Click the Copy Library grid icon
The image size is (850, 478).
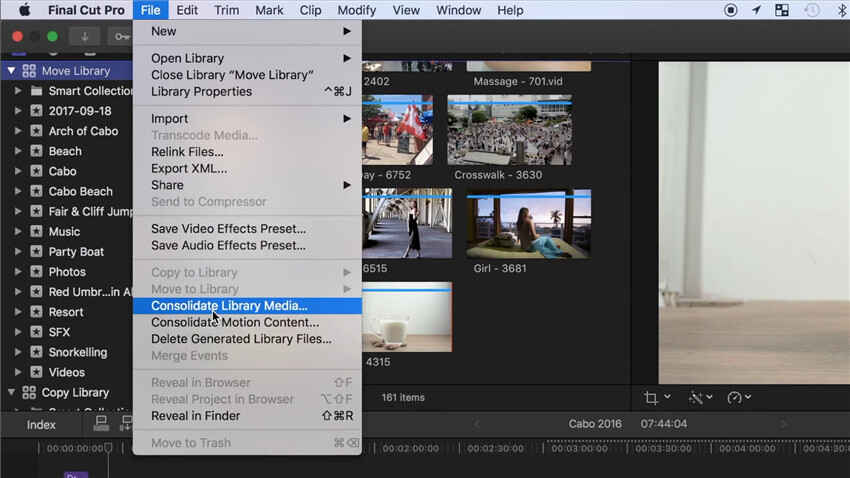point(29,392)
